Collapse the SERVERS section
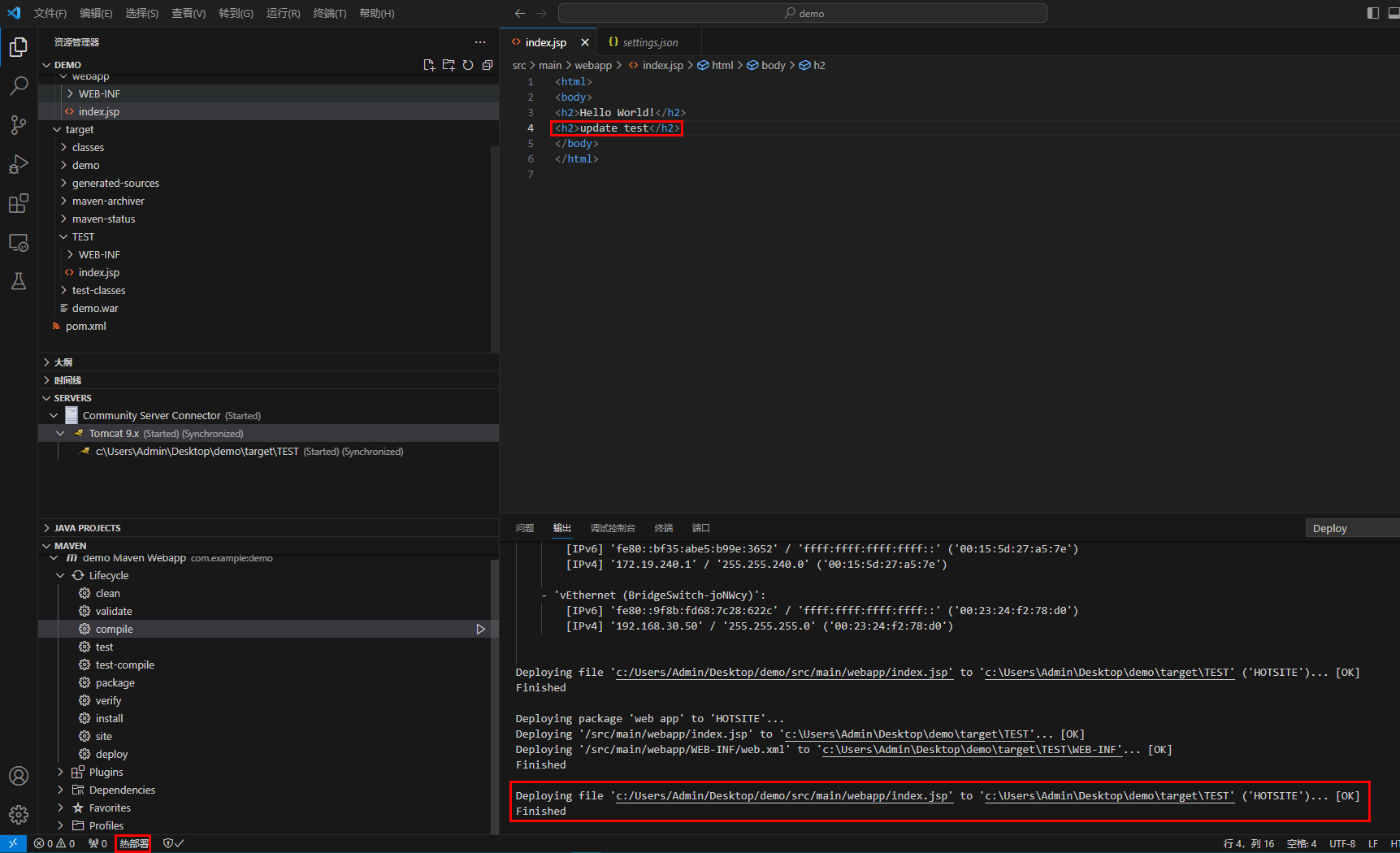This screenshot has height=853, width=1400. point(46,397)
